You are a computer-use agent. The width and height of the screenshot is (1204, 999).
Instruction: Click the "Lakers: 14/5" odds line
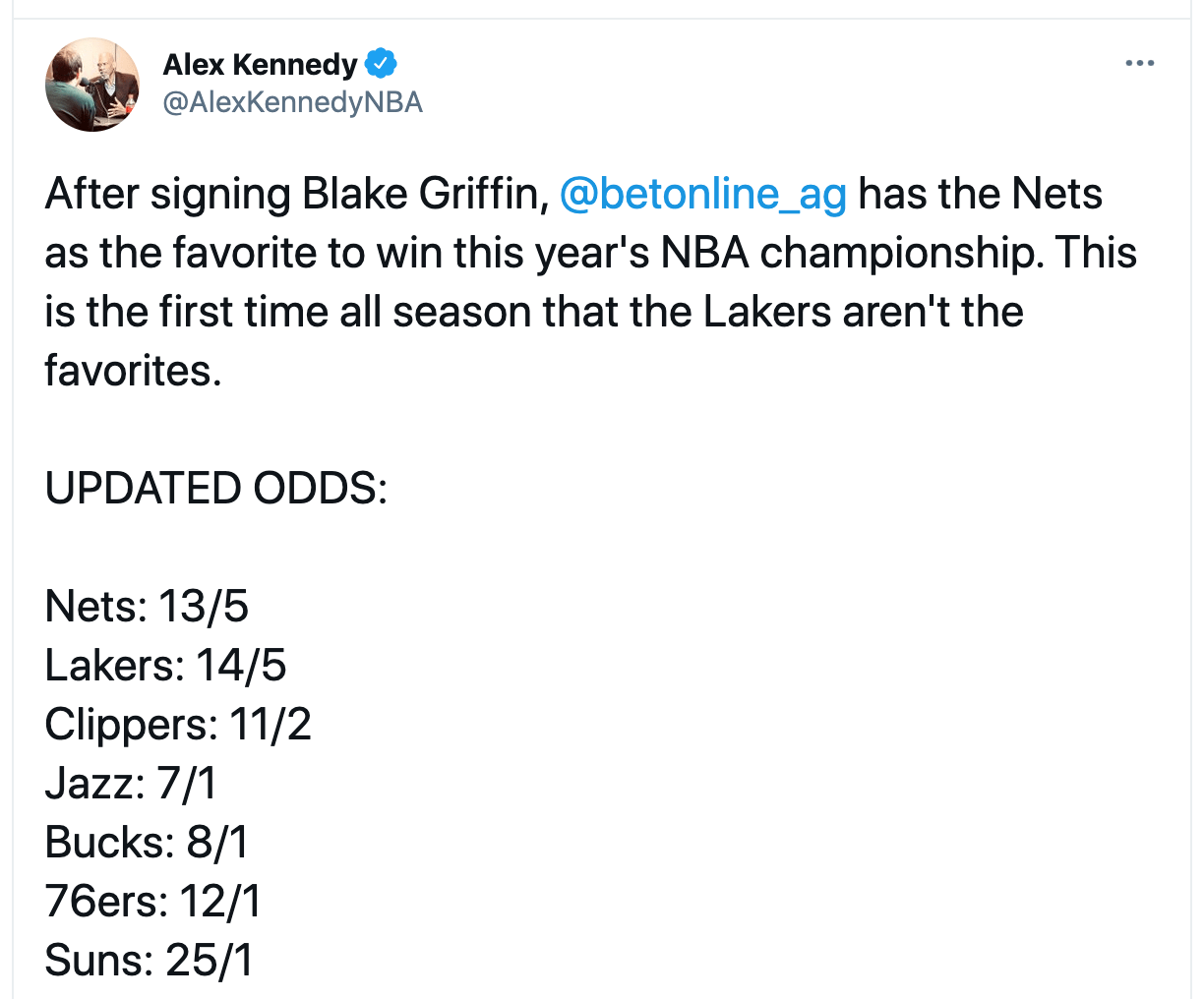[165, 666]
